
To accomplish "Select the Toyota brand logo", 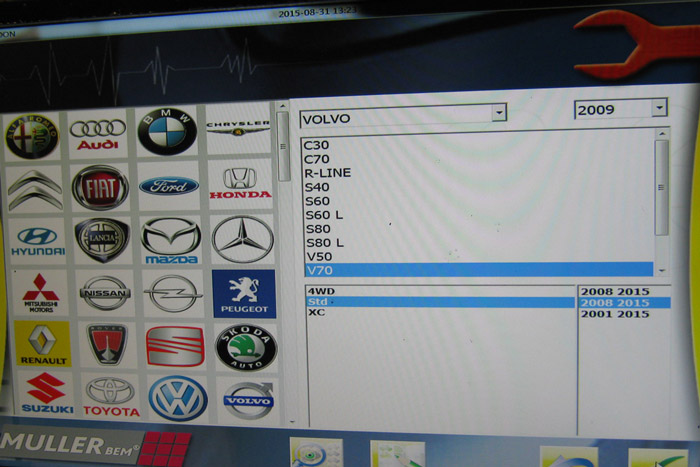I will click(x=111, y=397).
